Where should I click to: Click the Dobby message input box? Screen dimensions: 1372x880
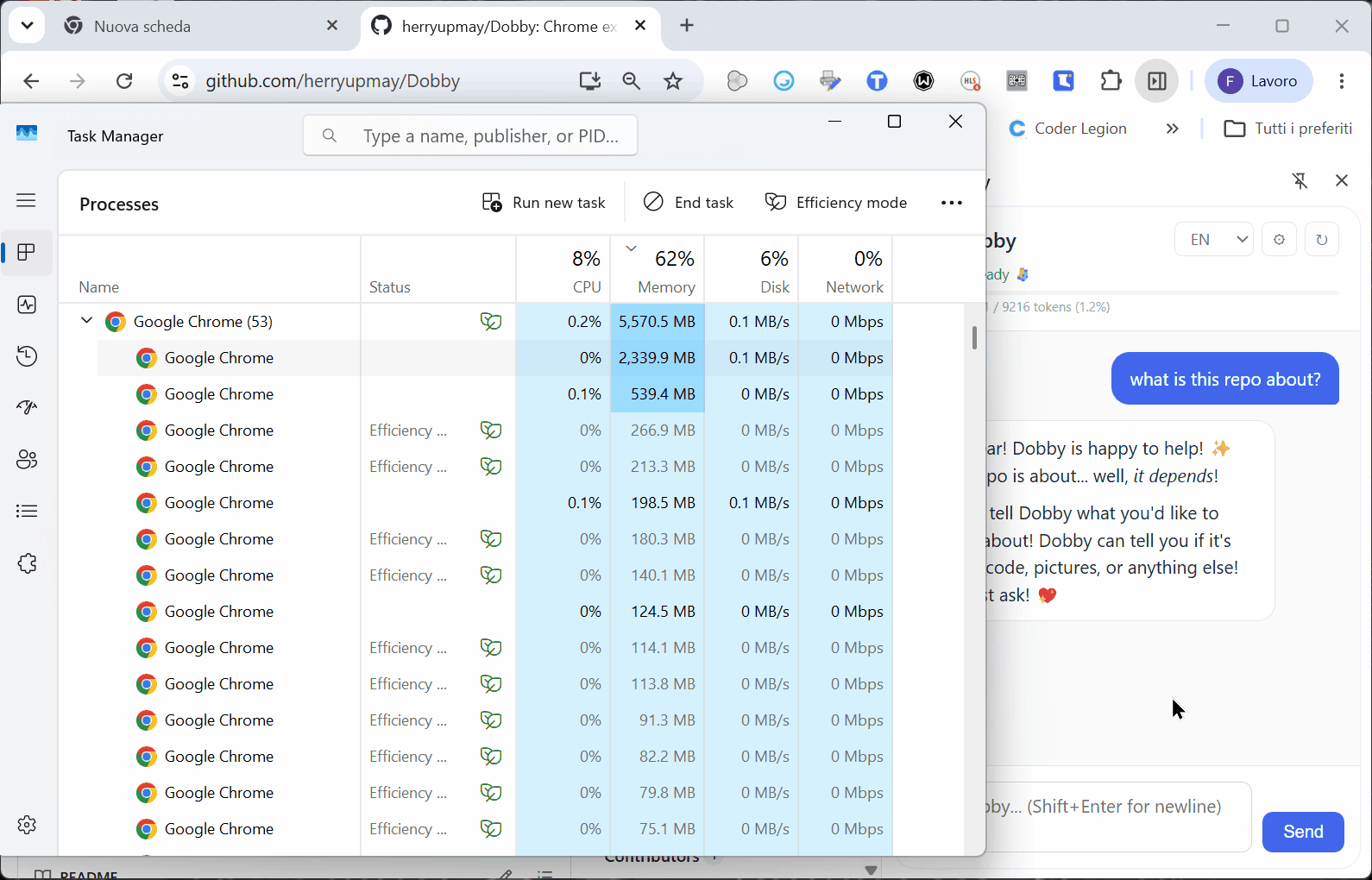[1119, 816]
